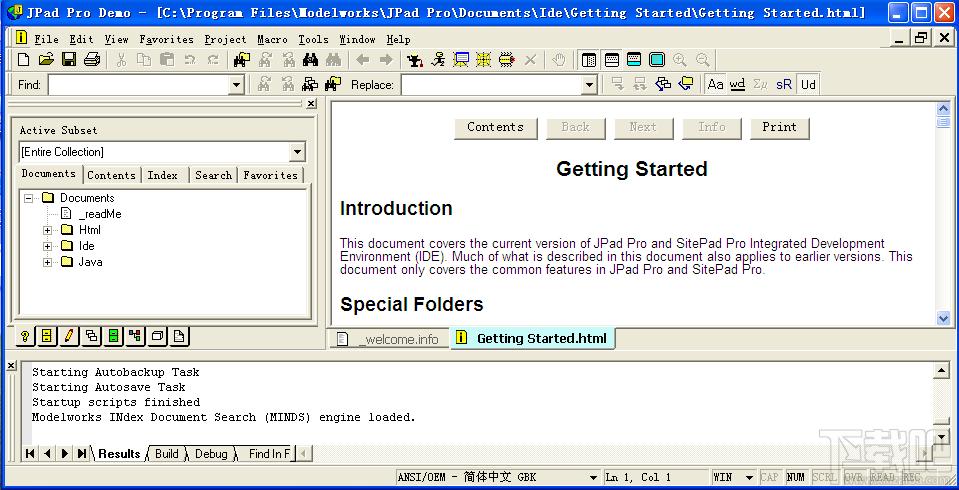This screenshot has width=959, height=490.
Task: Toggle the Ud search option
Action: tap(808, 84)
